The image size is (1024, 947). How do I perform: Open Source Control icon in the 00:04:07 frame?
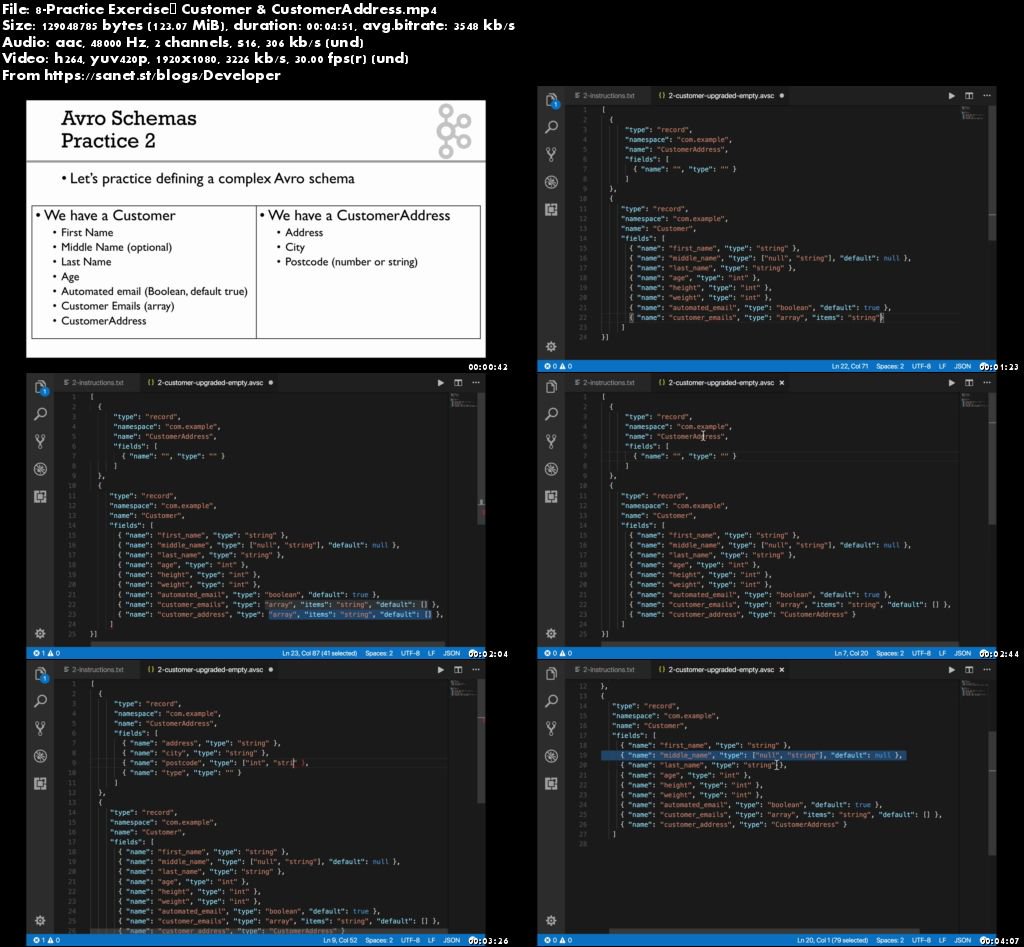click(x=552, y=728)
